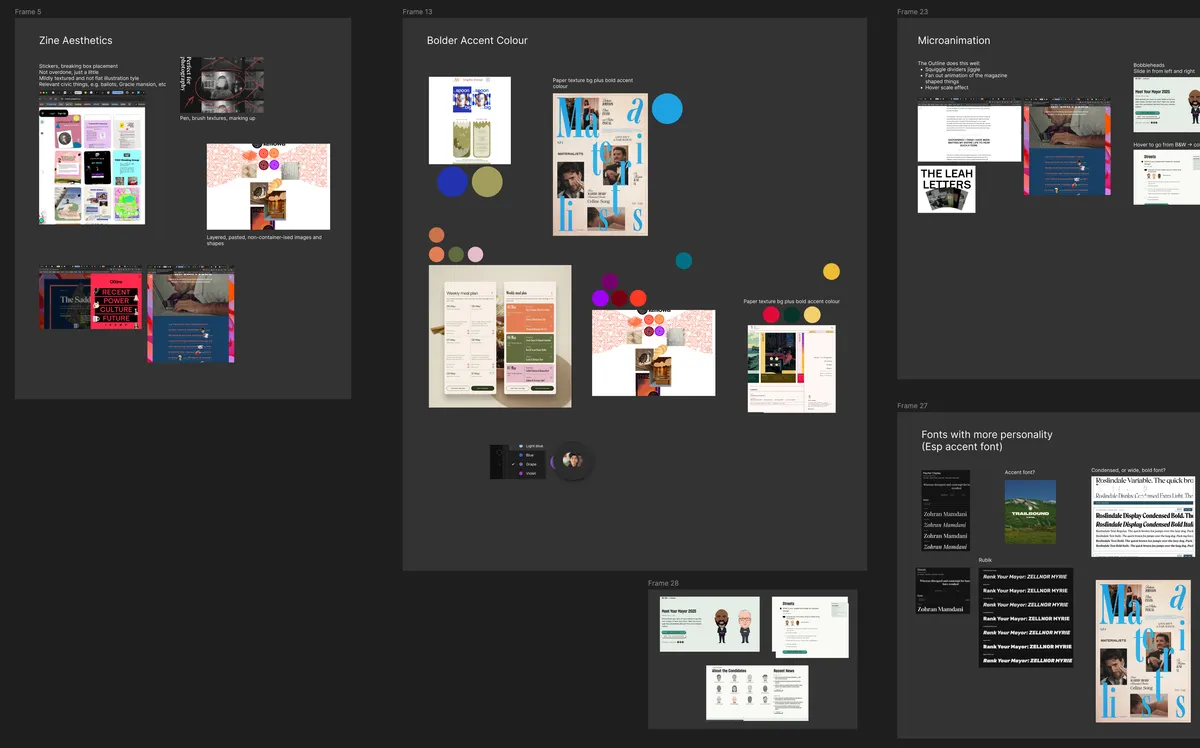Pick the olive-khaki circle swatch
The image size is (1200, 748).
(x=487, y=182)
